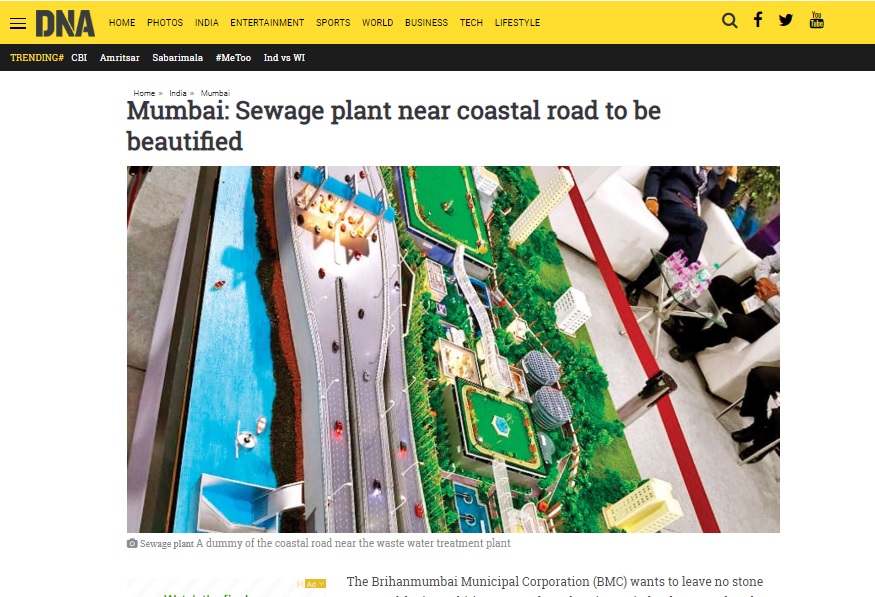The image size is (875, 597).
Task: Open the YouTube channel icon
Action: pyautogui.click(x=816, y=20)
